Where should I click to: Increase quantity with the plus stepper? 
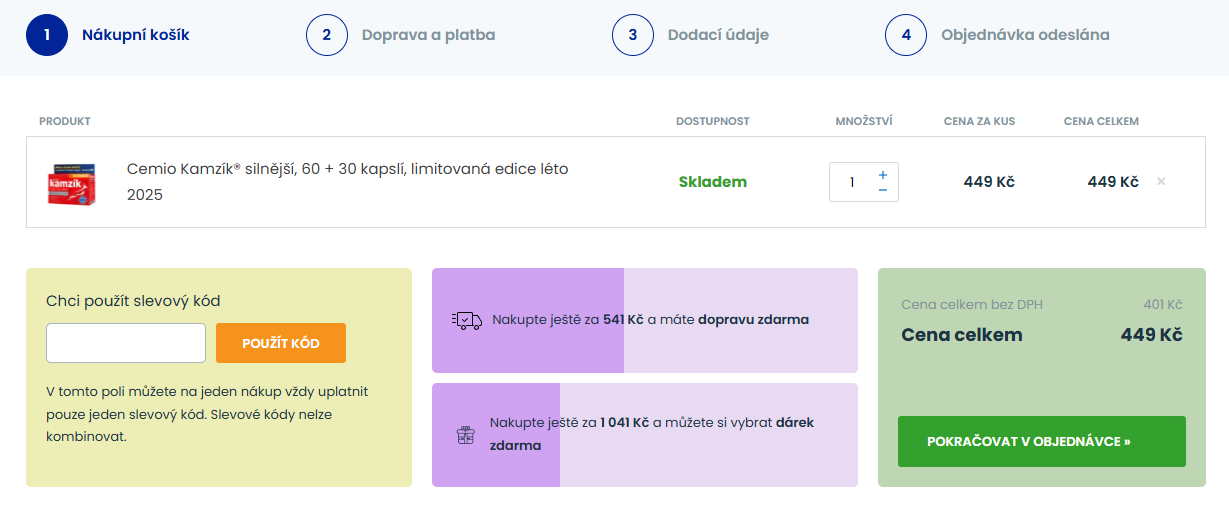883,174
